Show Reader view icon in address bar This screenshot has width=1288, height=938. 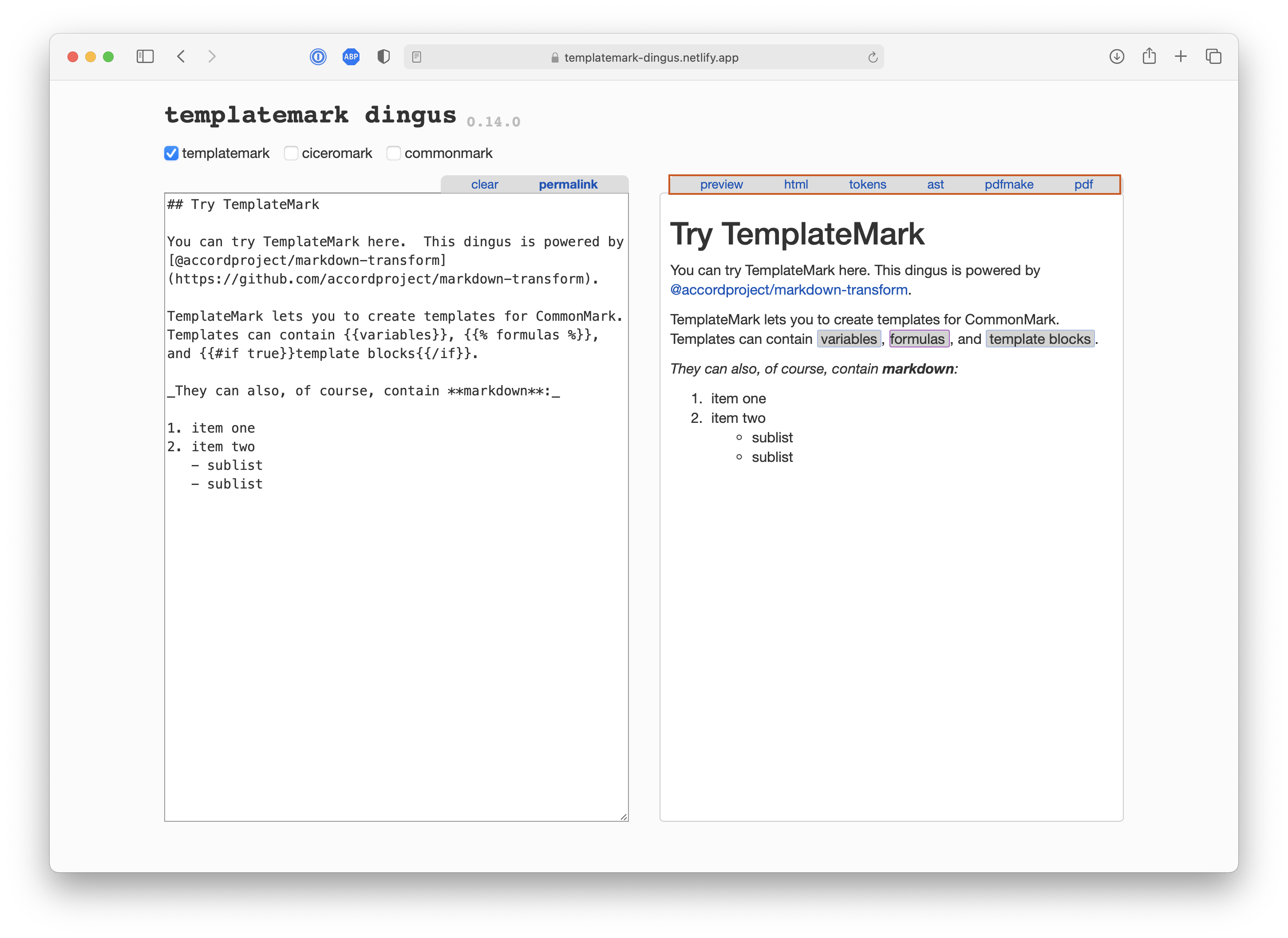[x=416, y=57]
